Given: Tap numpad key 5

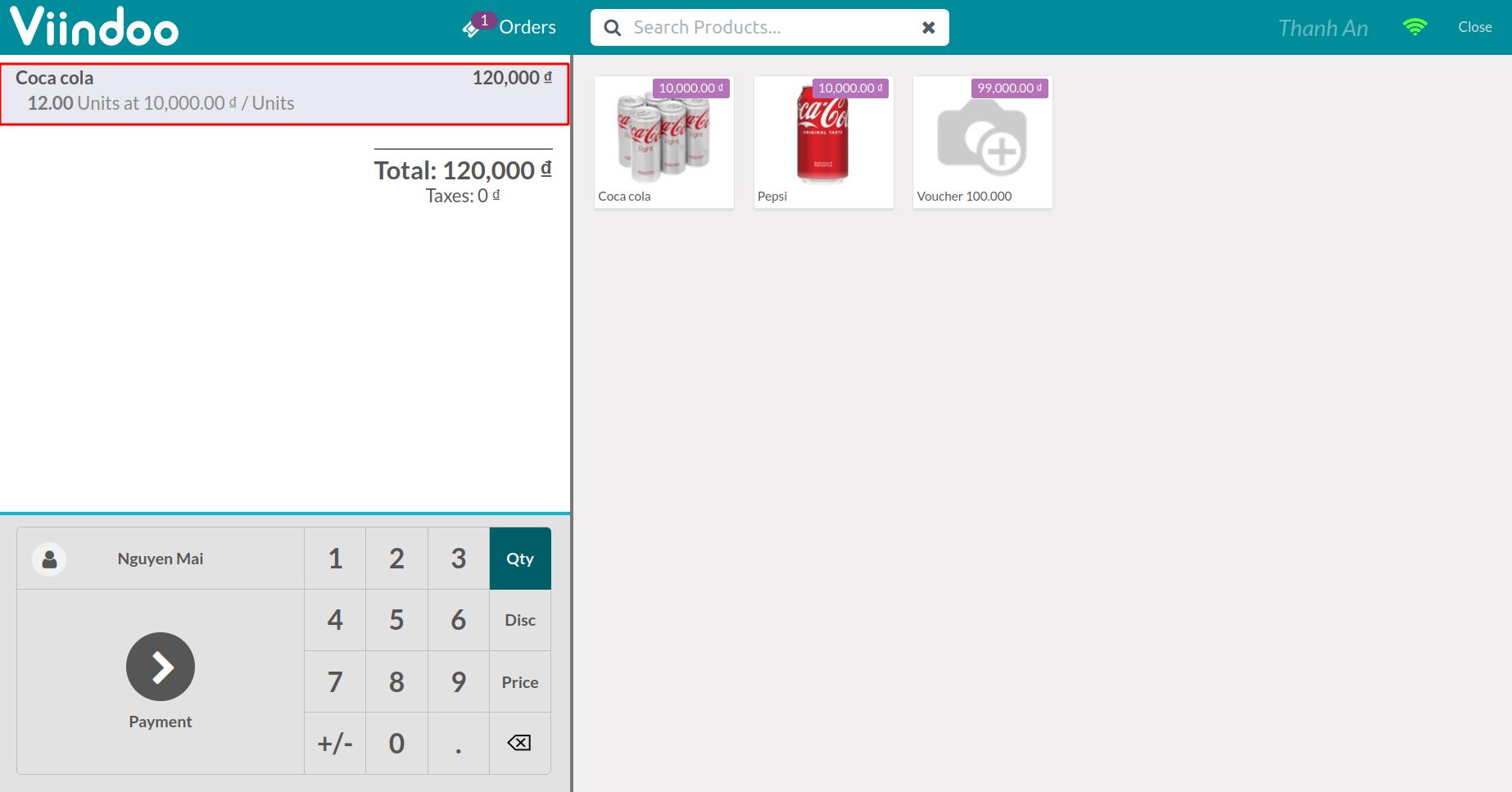Looking at the screenshot, I should point(396,620).
